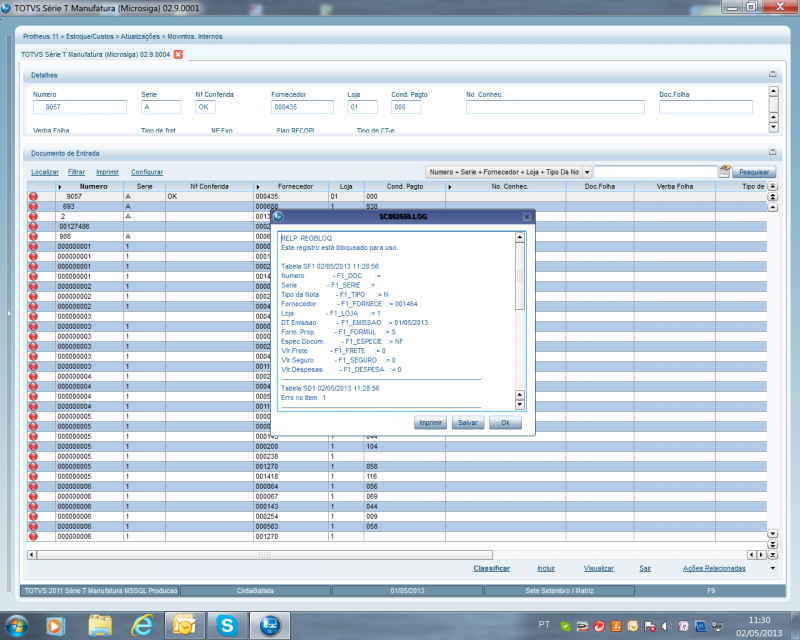Click the red status icon for row 00127486
The height and width of the screenshot is (640, 800).
click(34, 227)
